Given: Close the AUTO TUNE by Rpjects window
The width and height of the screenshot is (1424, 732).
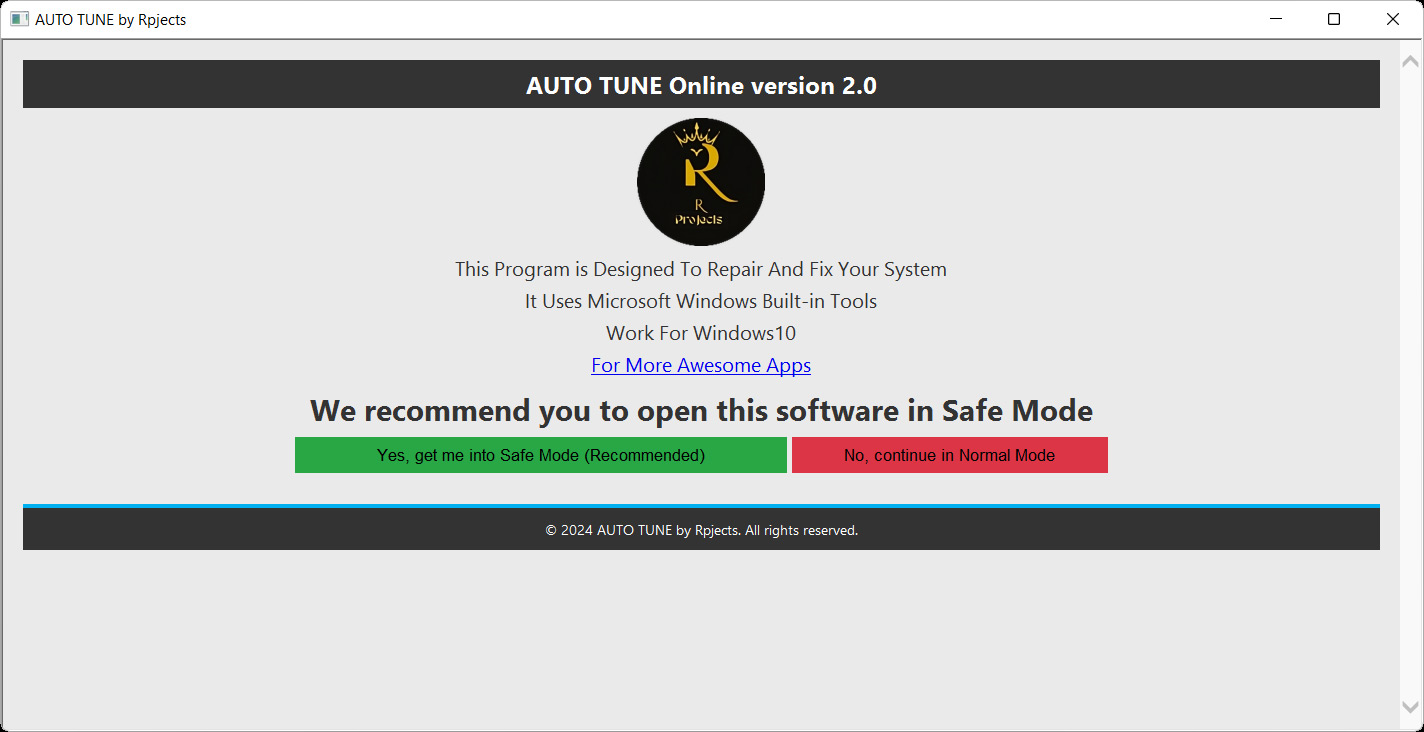Looking at the screenshot, I should pyautogui.click(x=1392, y=19).
